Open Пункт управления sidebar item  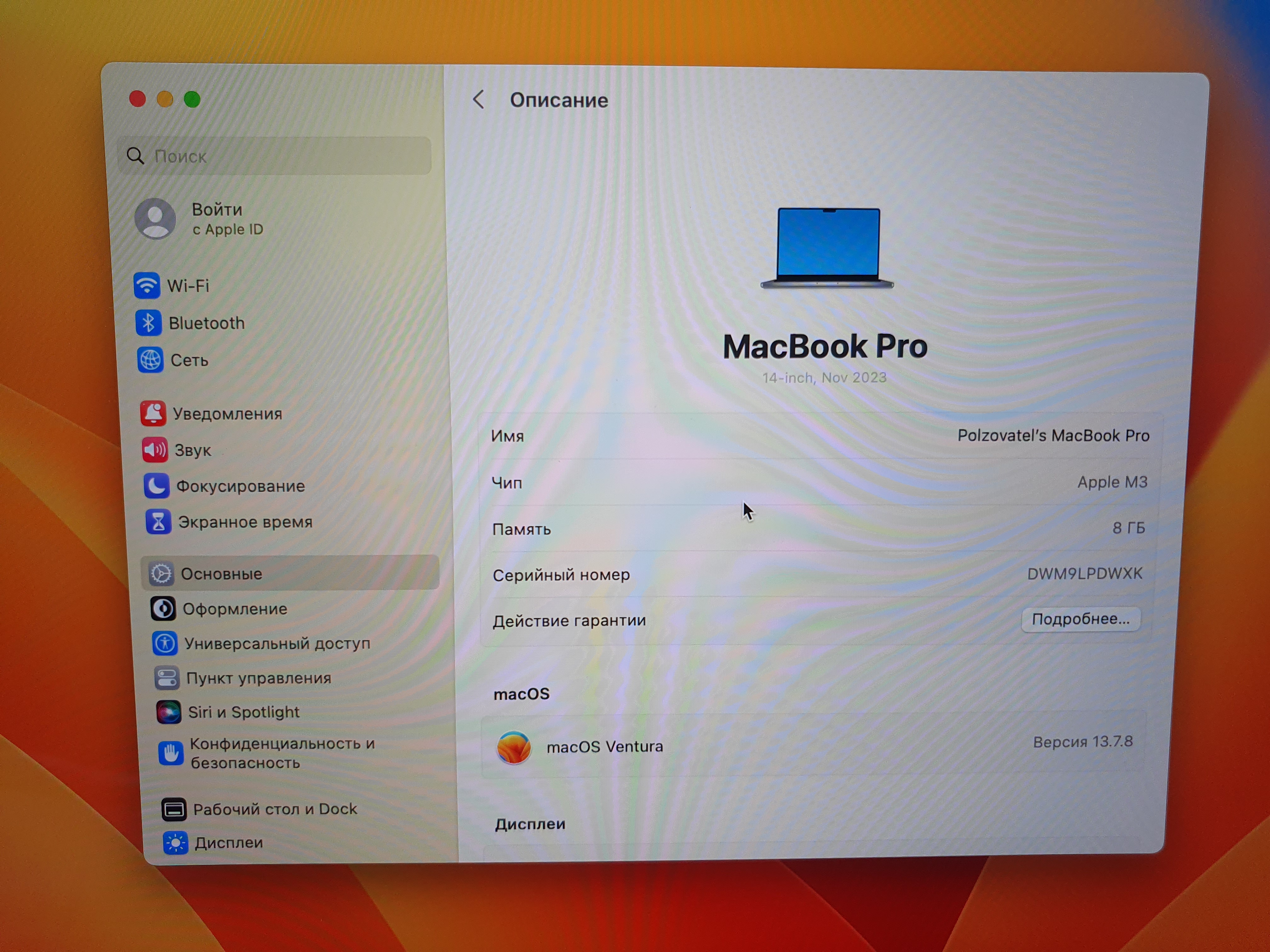258,678
